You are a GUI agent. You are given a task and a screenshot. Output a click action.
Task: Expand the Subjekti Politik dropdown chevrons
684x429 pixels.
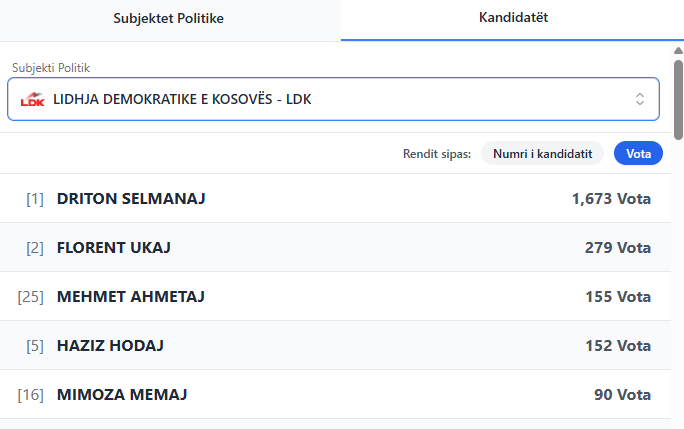point(640,99)
